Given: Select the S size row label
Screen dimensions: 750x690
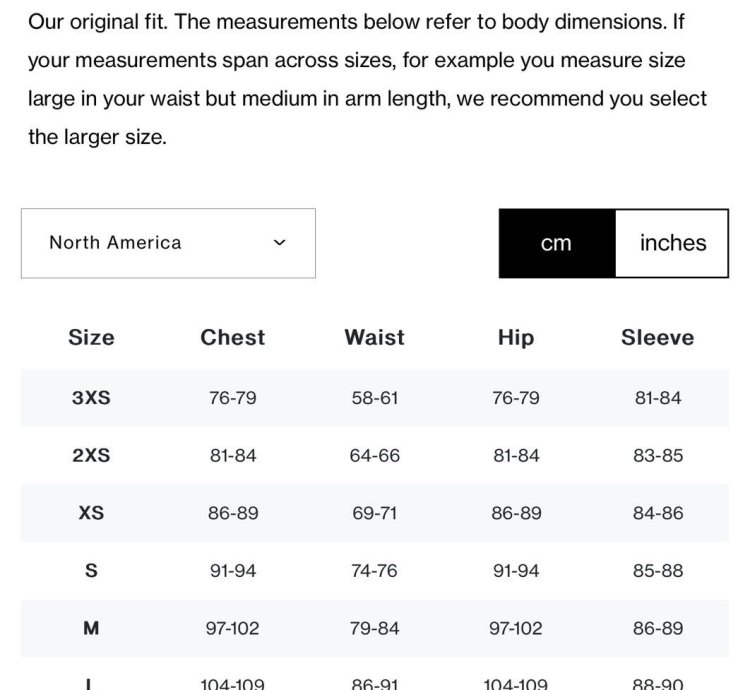Looking at the screenshot, I should [91, 570].
